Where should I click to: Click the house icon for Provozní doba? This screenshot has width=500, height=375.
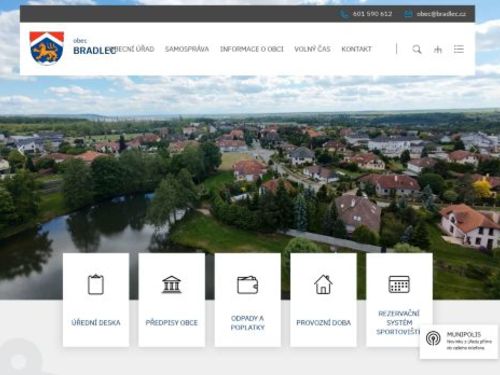click(x=323, y=284)
